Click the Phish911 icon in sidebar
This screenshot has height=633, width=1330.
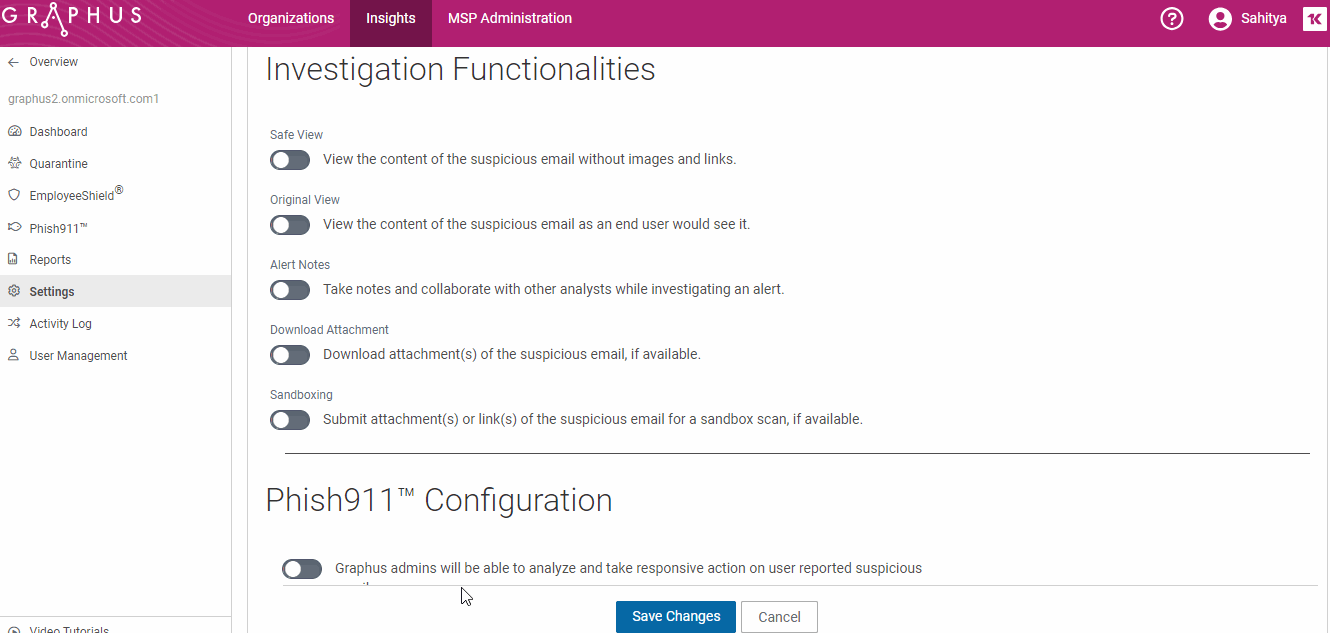tap(14, 228)
